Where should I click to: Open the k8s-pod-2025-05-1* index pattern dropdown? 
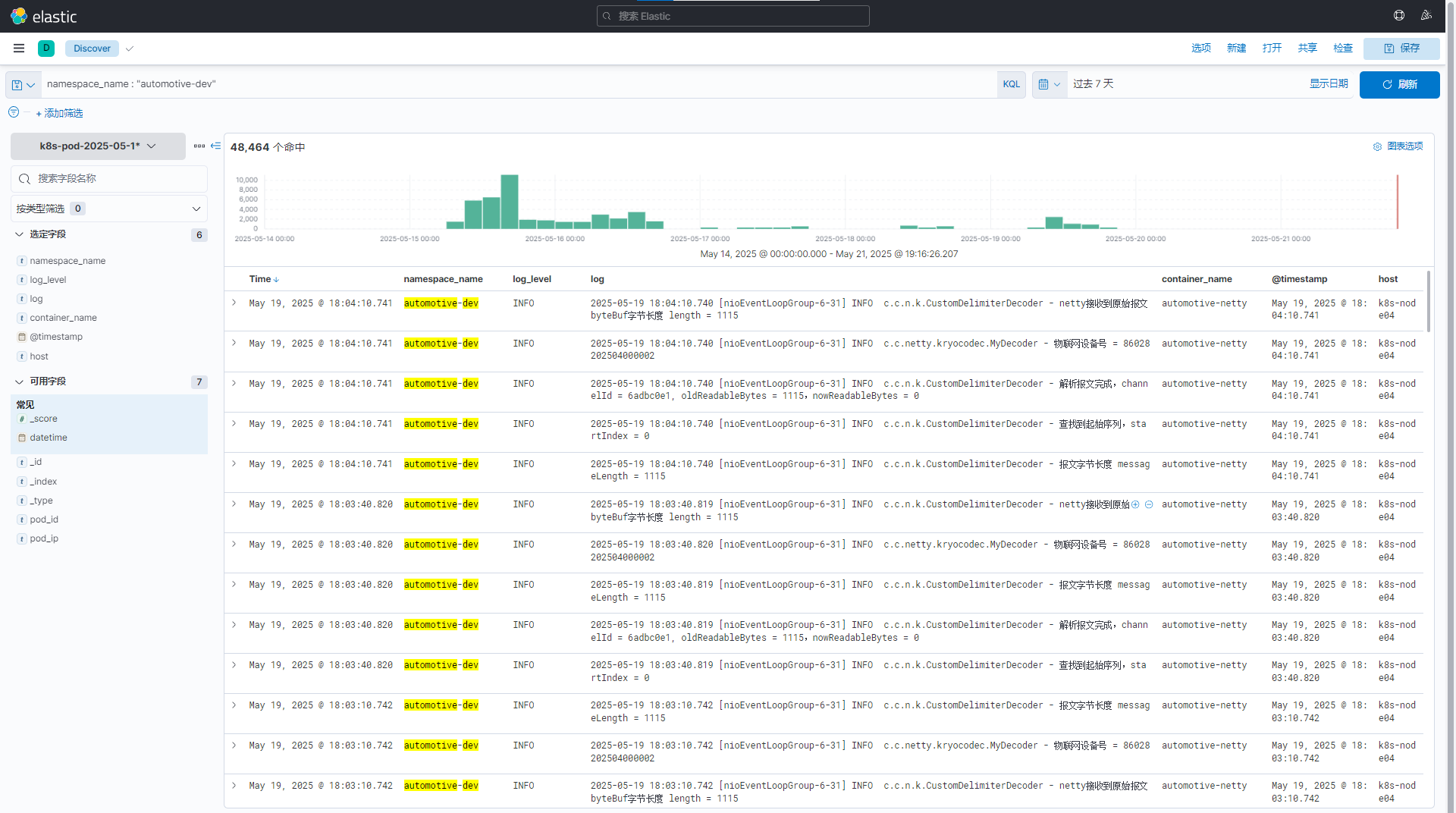tap(98, 146)
